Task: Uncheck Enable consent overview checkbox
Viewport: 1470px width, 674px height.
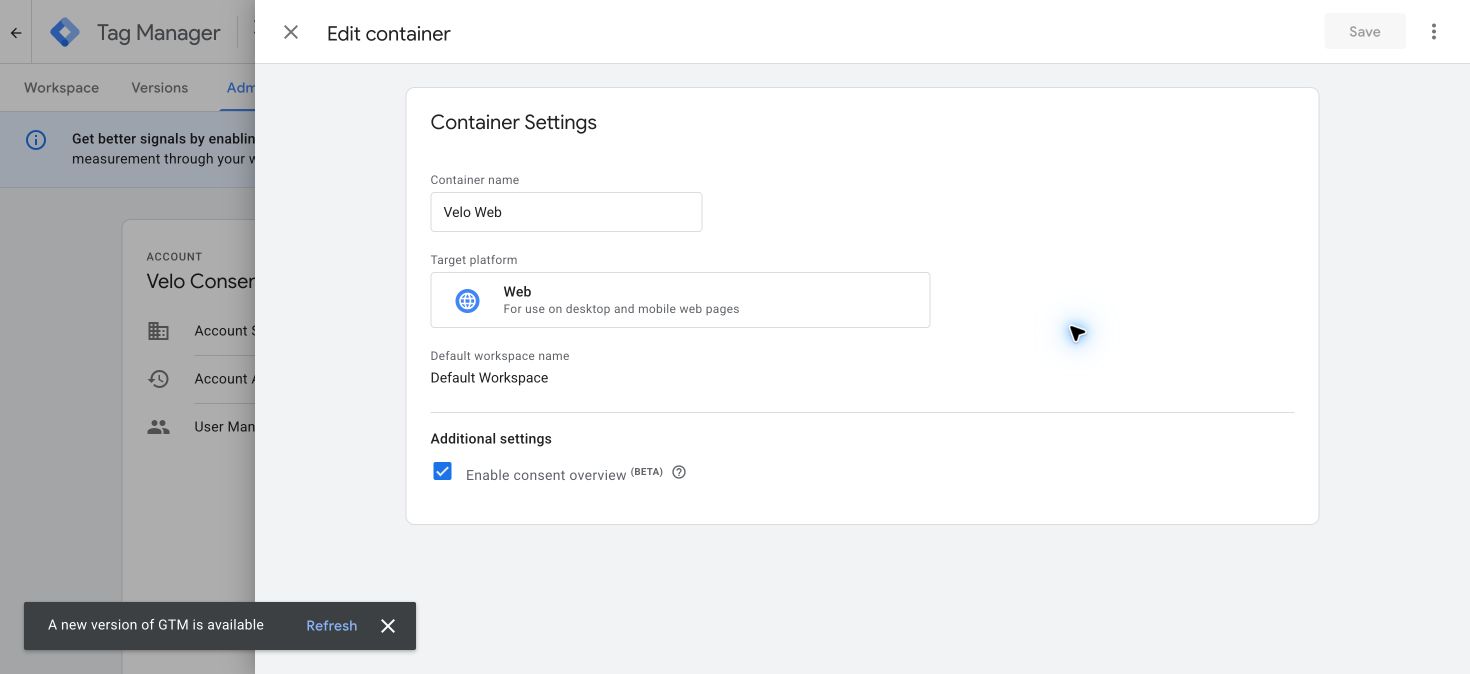Action: click(442, 471)
